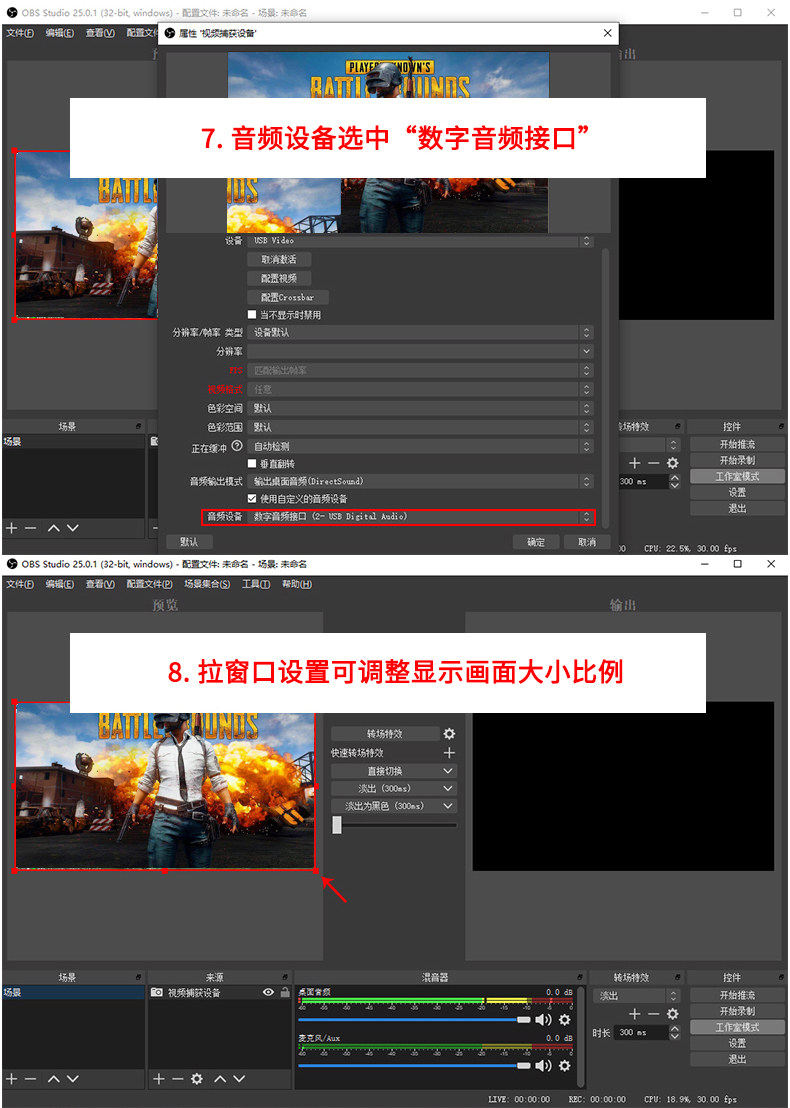Remove source with minus icon in 来源 panel
Screen dimensions: 790x1108
click(x=177, y=1079)
